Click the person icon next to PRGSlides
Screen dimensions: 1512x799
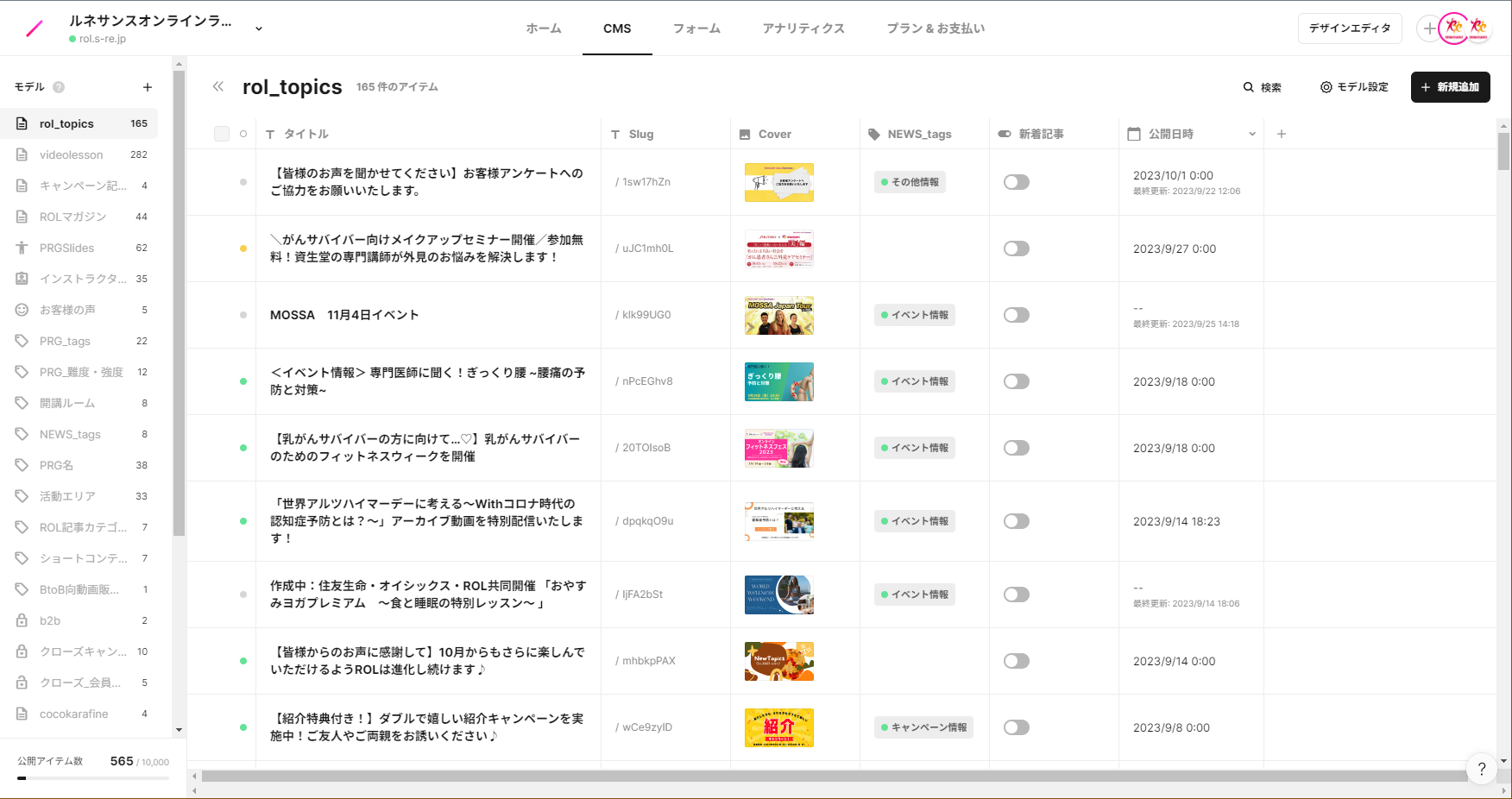click(x=22, y=249)
